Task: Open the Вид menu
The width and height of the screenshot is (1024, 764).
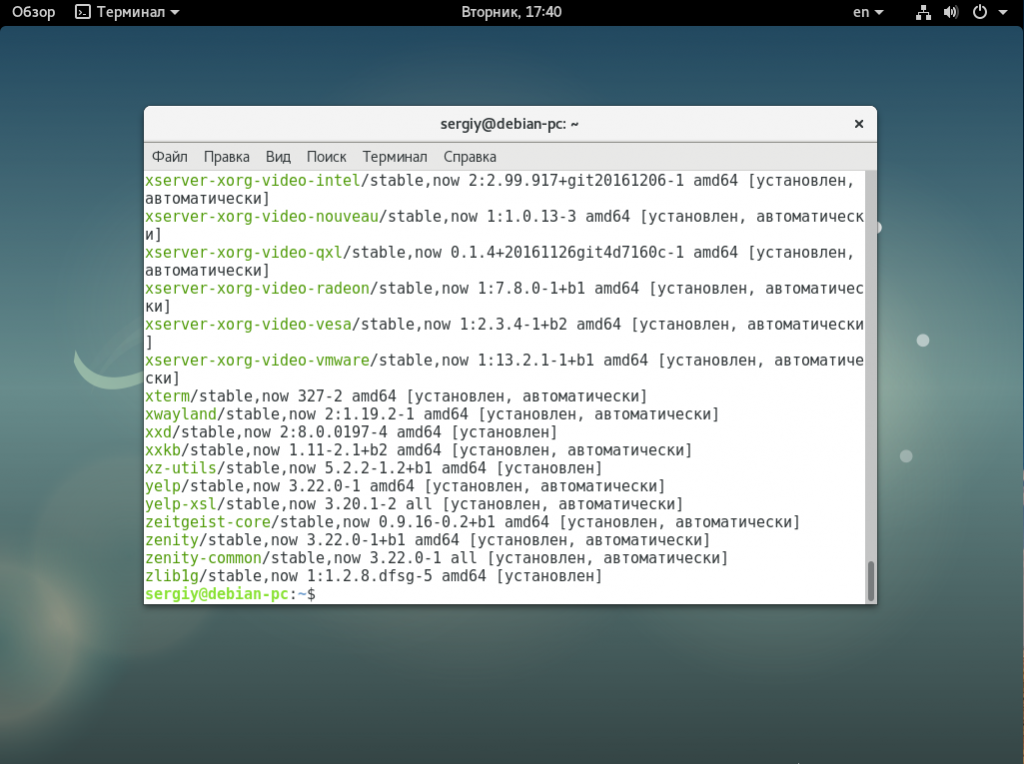Action: (x=278, y=157)
